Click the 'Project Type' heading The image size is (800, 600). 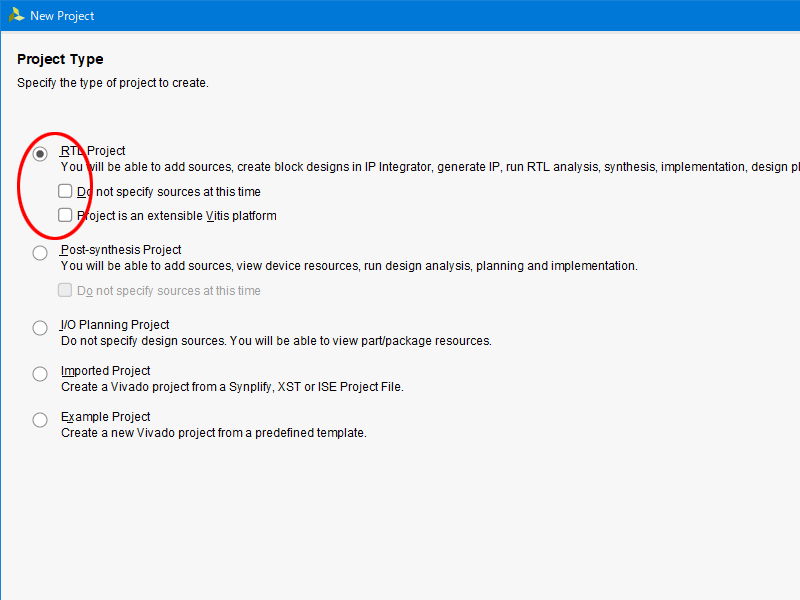tap(60, 60)
